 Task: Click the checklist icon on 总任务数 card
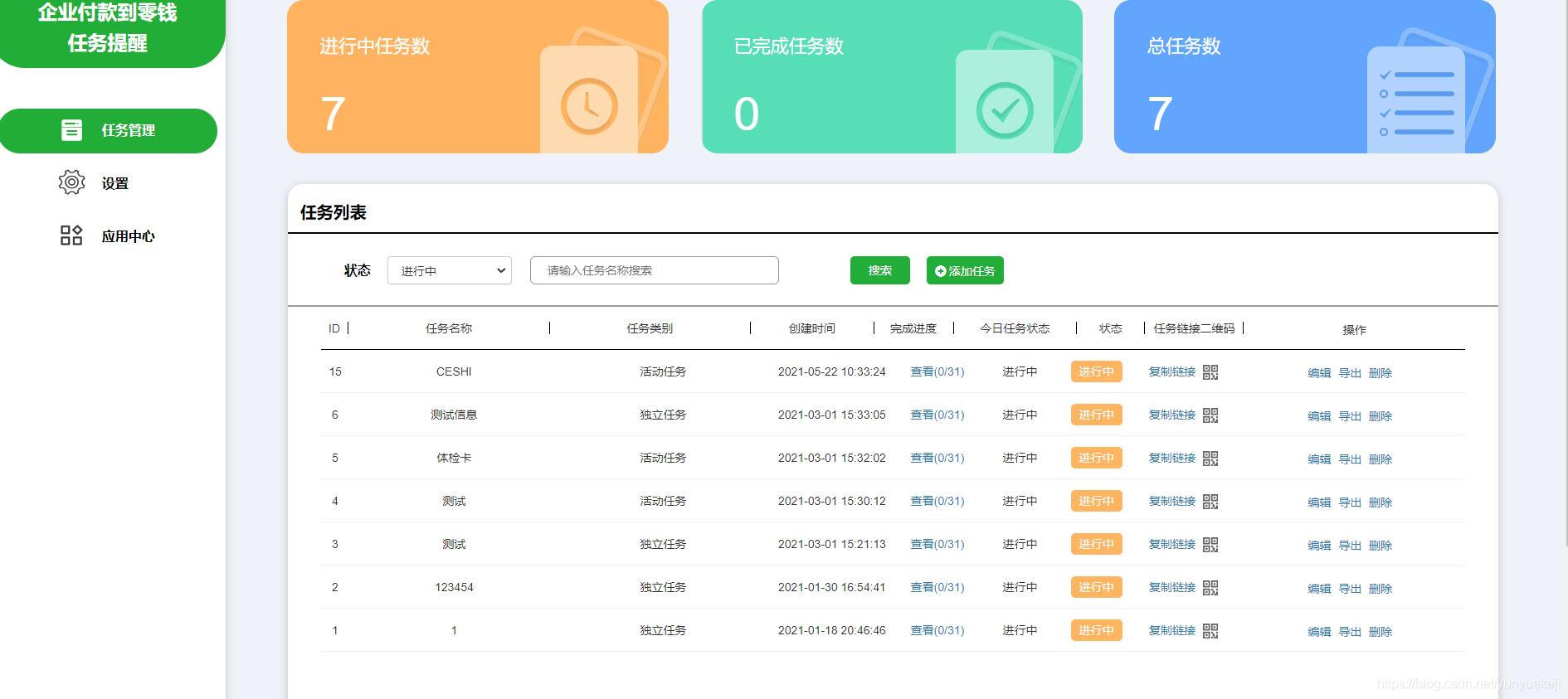[1416, 103]
